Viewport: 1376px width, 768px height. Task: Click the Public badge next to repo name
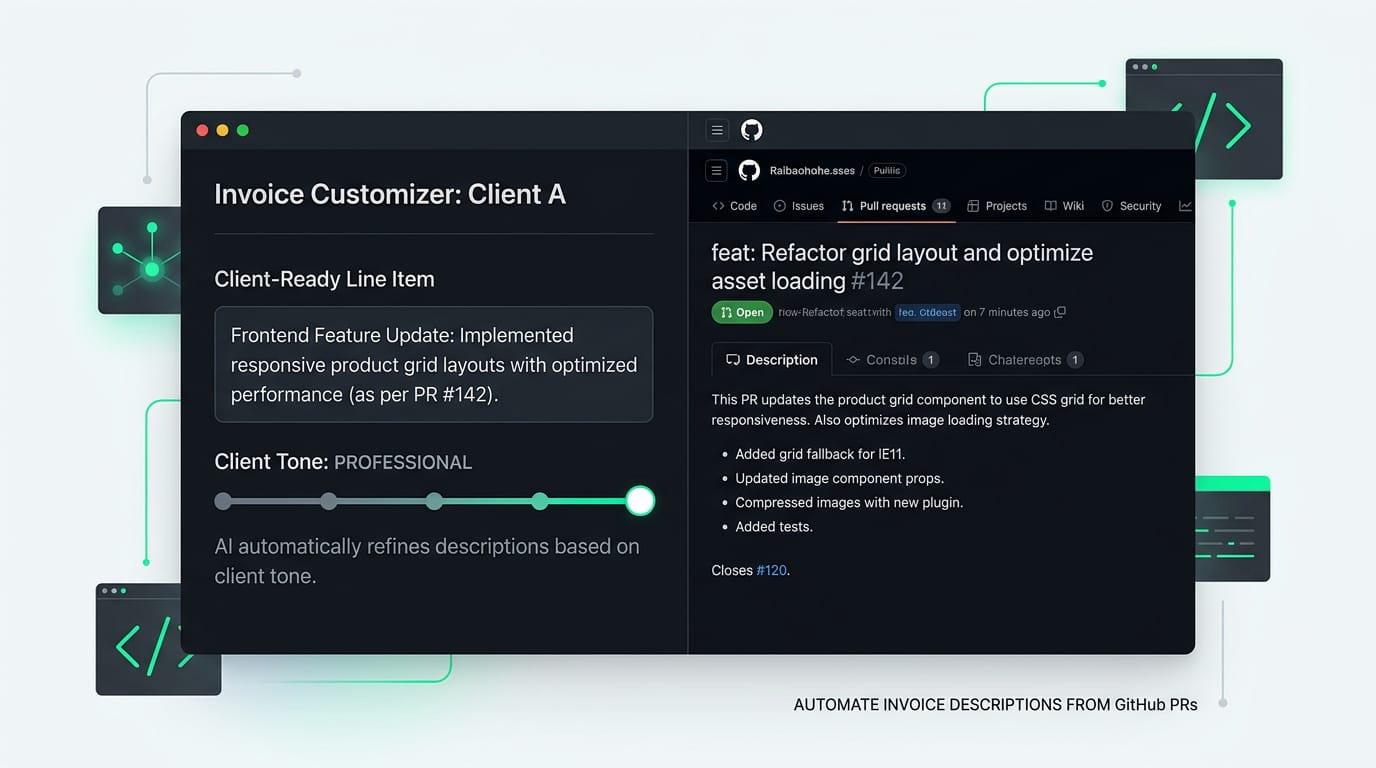[x=886, y=170]
